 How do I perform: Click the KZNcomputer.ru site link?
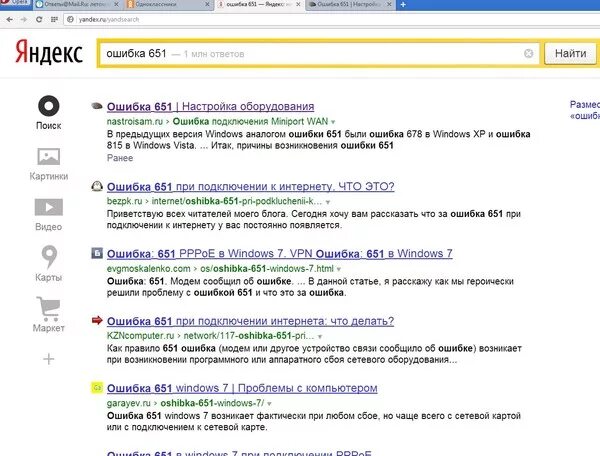coord(140,335)
